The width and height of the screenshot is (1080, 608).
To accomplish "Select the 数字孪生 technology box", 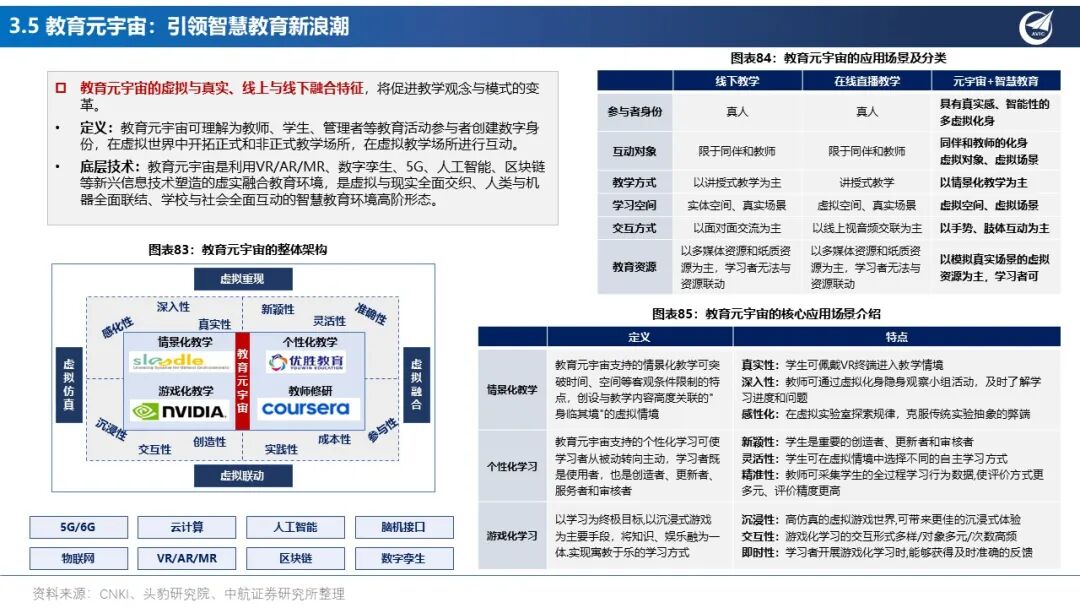I will (x=404, y=558).
